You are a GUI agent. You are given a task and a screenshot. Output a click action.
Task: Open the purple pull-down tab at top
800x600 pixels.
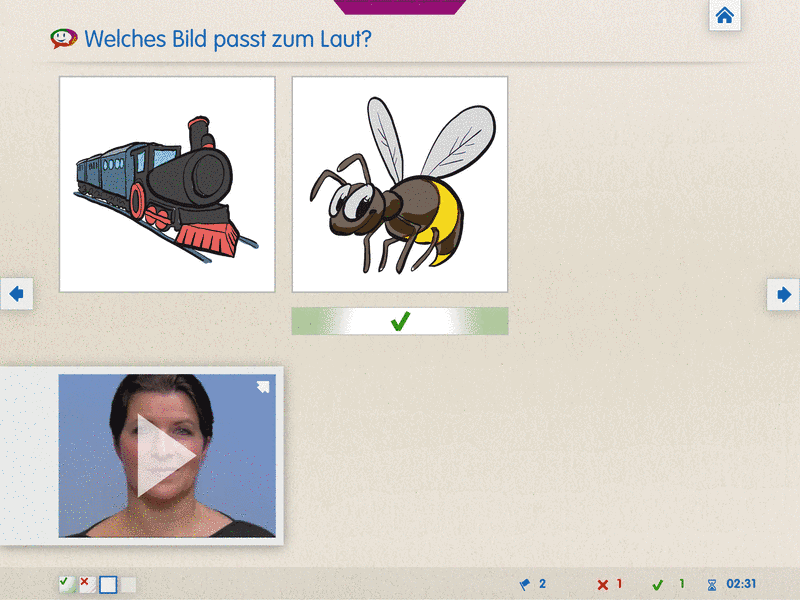coord(400,6)
